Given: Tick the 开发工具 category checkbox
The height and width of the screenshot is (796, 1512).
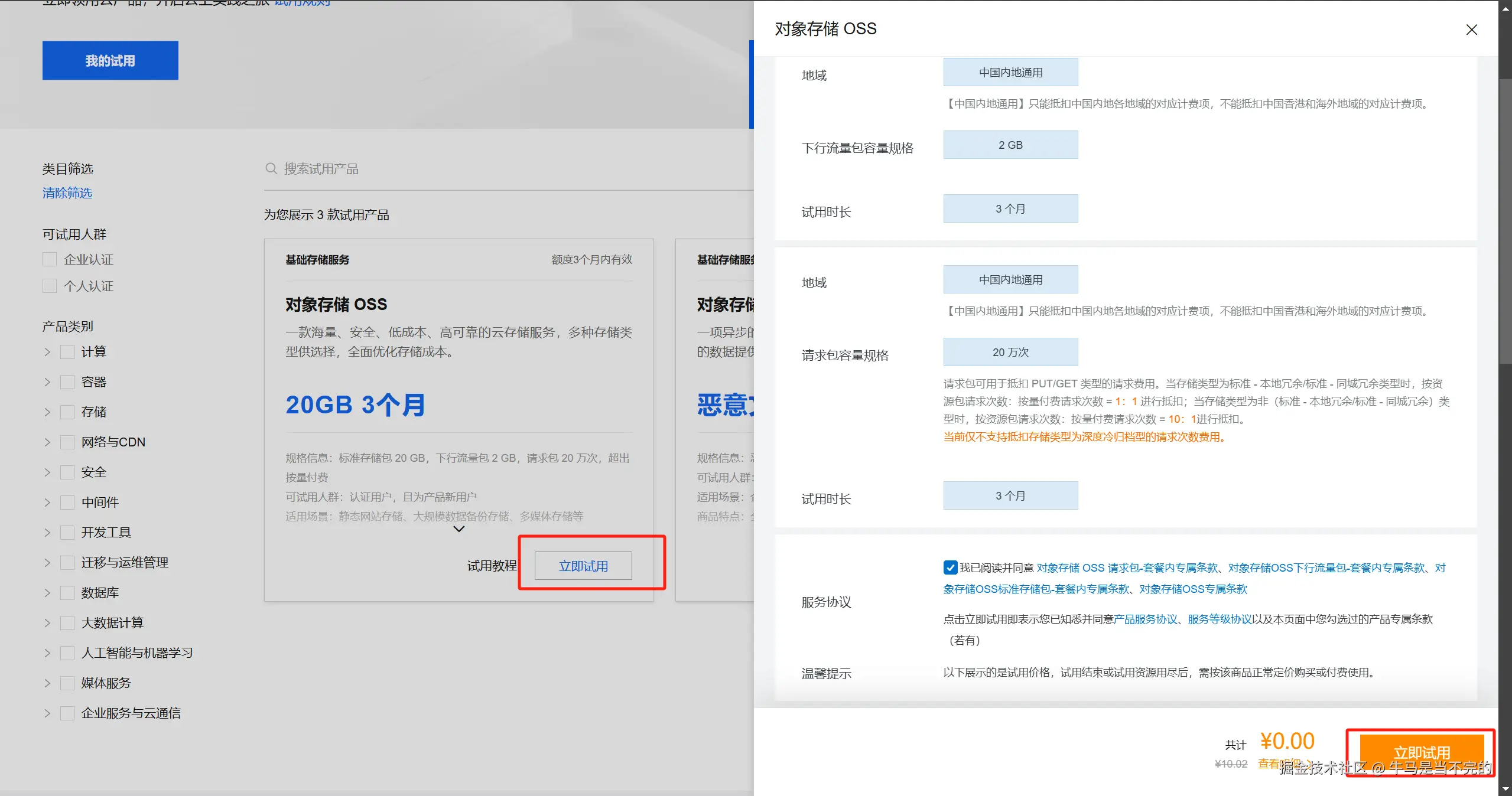Looking at the screenshot, I should 67,533.
